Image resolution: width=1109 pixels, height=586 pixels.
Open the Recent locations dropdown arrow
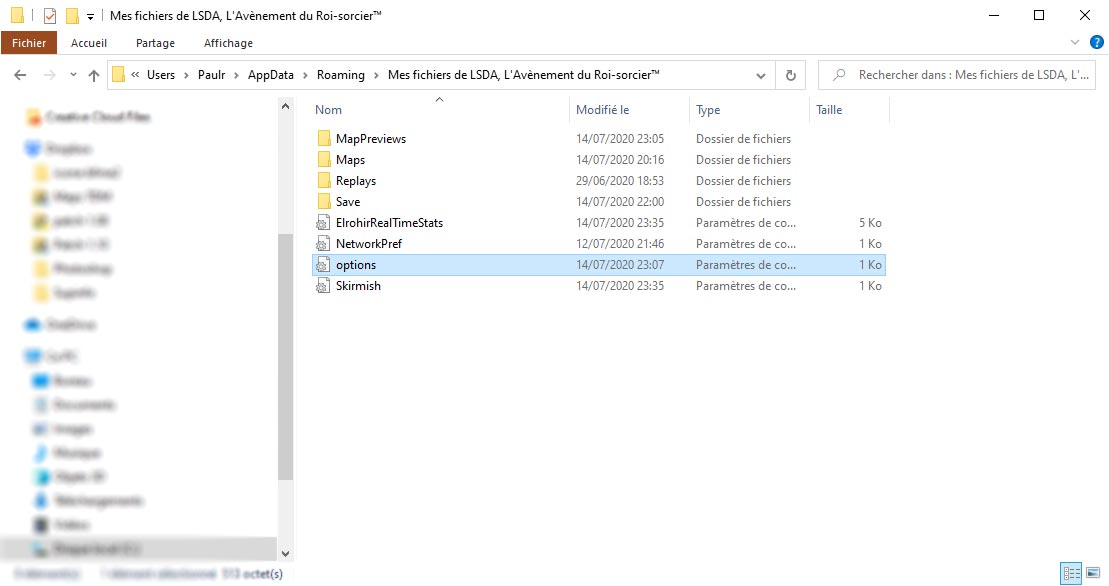73,75
